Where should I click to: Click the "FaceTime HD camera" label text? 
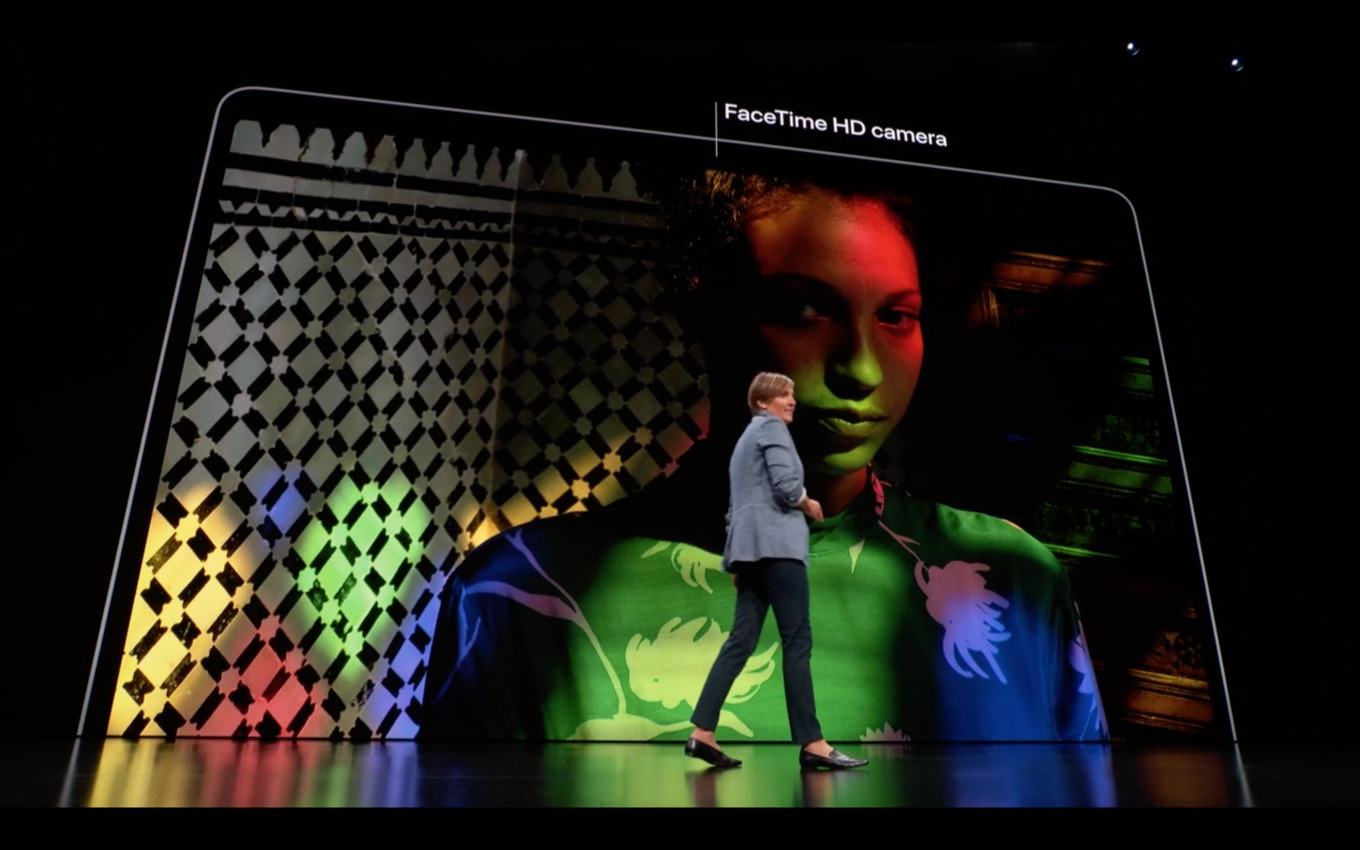click(x=835, y=125)
